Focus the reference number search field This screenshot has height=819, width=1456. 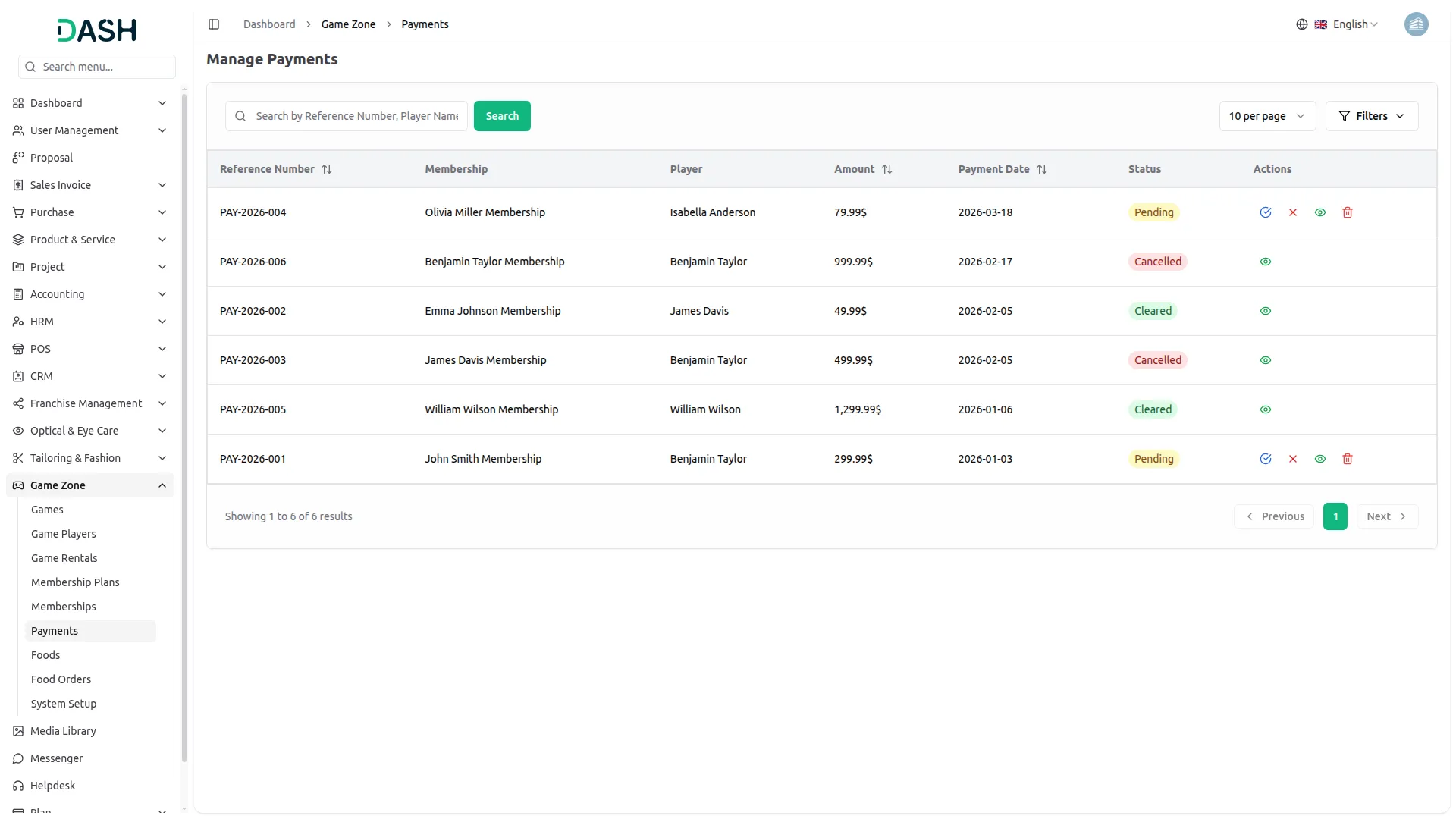click(356, 116)
